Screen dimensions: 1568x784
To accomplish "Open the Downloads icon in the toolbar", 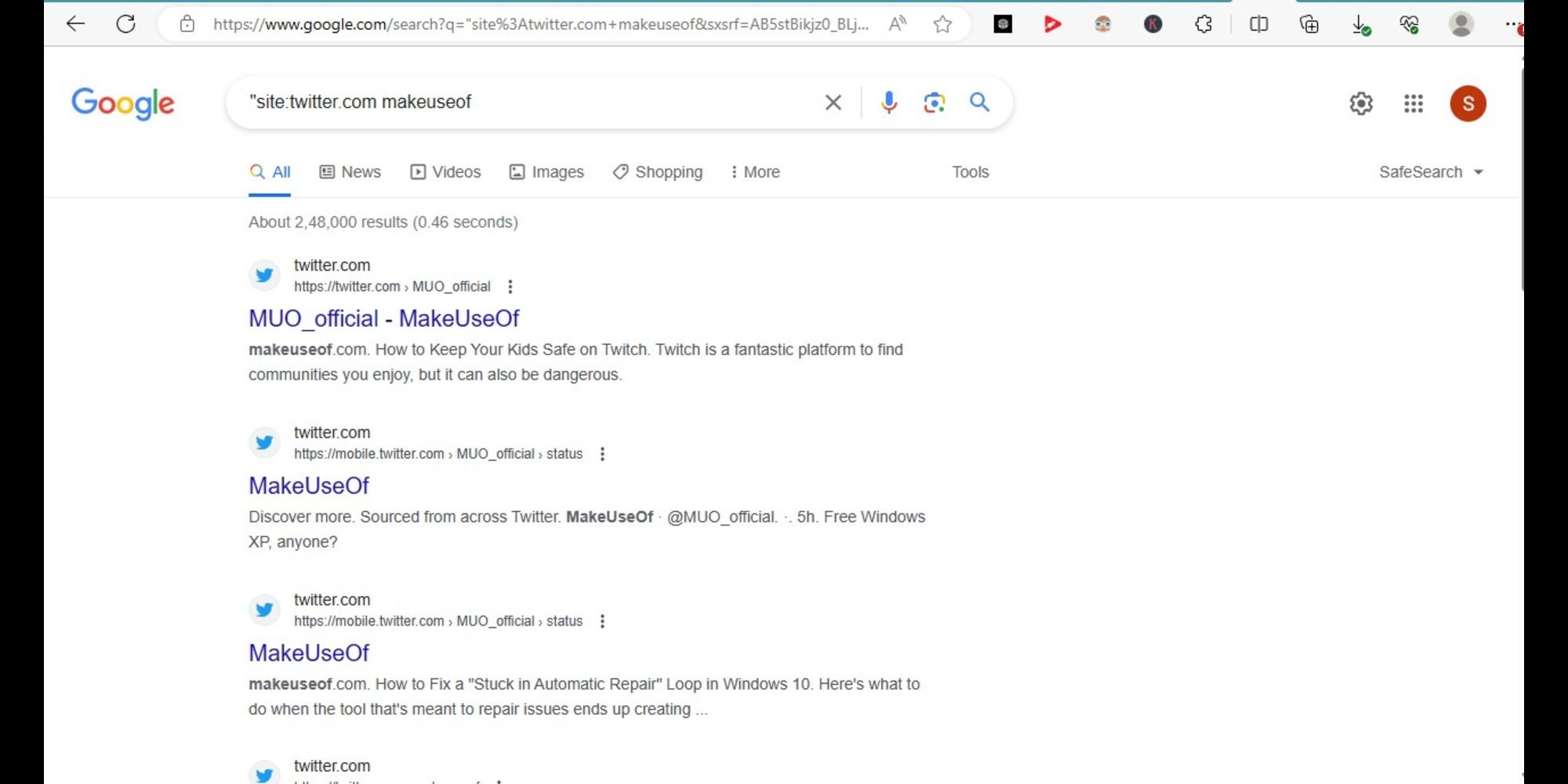I will [x=1360, y=24].
